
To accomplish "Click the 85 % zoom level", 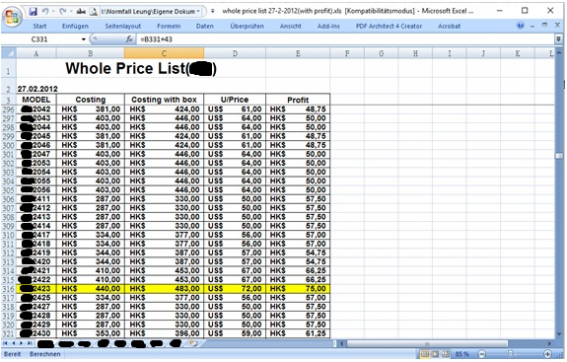I will pos(462,354).
